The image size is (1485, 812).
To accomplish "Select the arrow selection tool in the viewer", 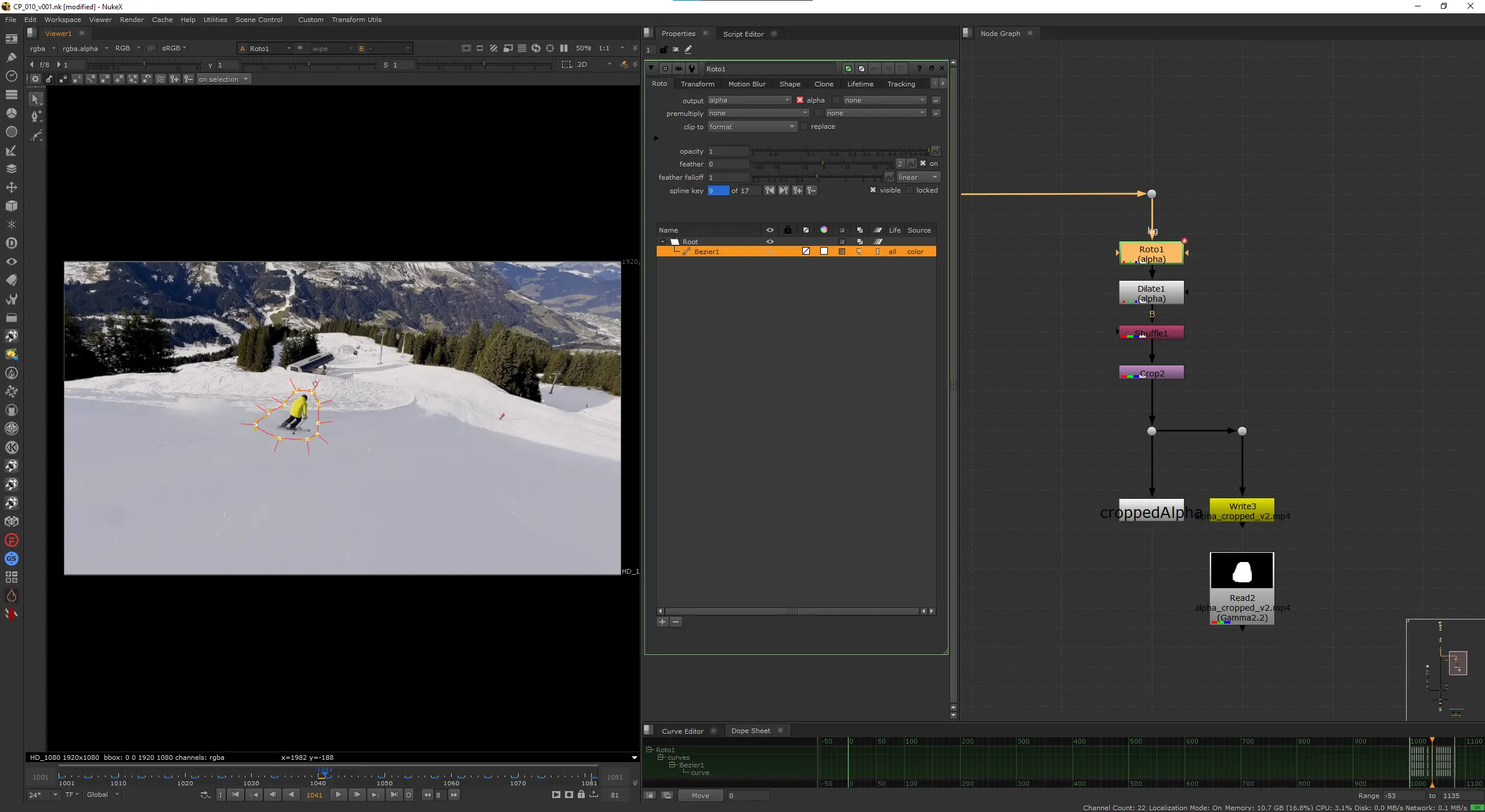I will [35, 99].
